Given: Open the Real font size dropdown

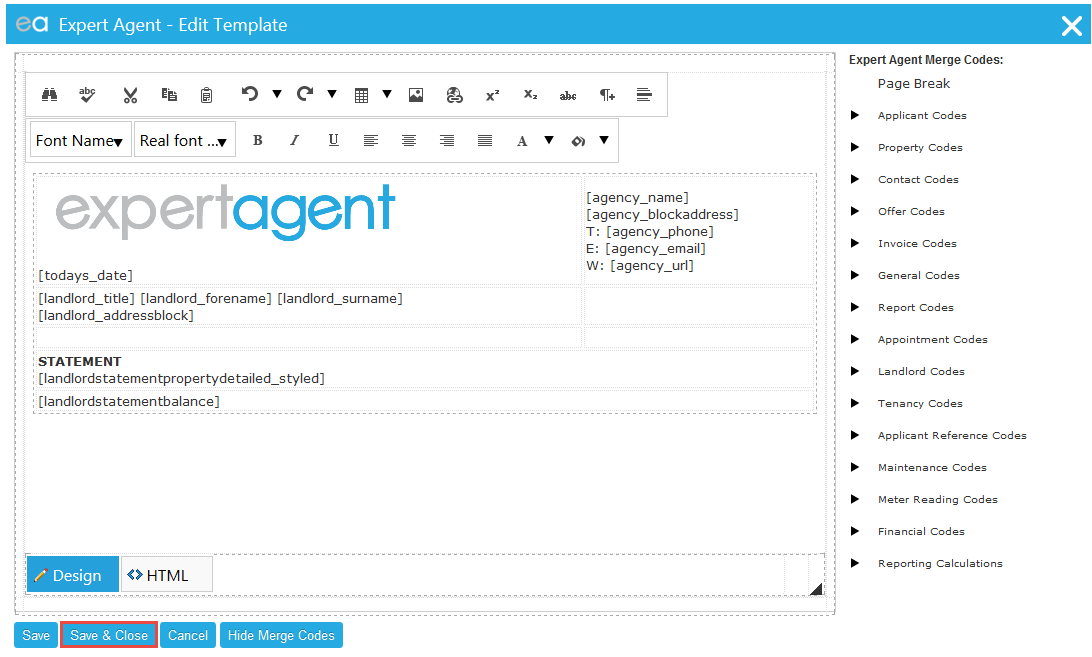Looking at the screenshot, I should [185, 141].
